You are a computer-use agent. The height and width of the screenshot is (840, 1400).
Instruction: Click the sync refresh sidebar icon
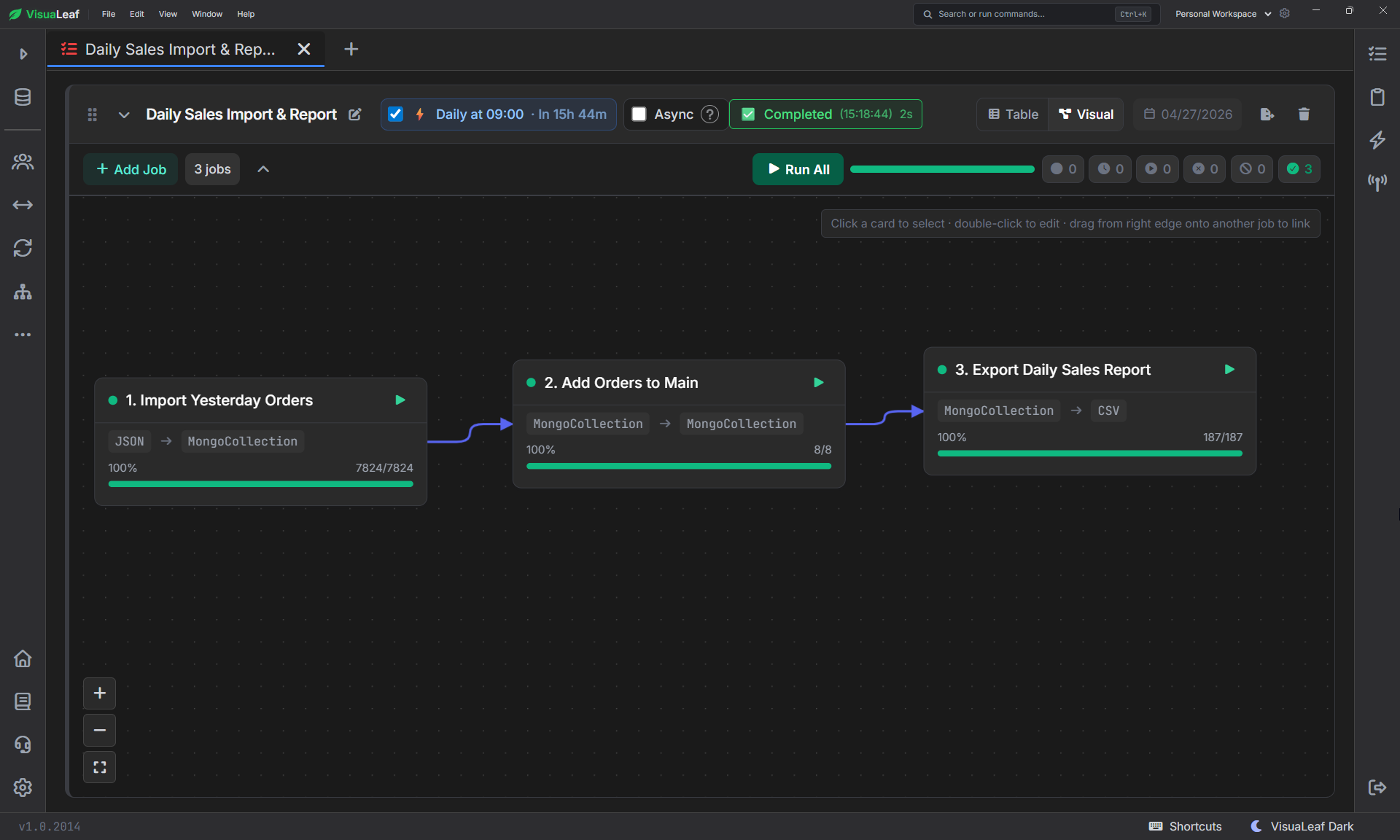click(x=23, y=248)
